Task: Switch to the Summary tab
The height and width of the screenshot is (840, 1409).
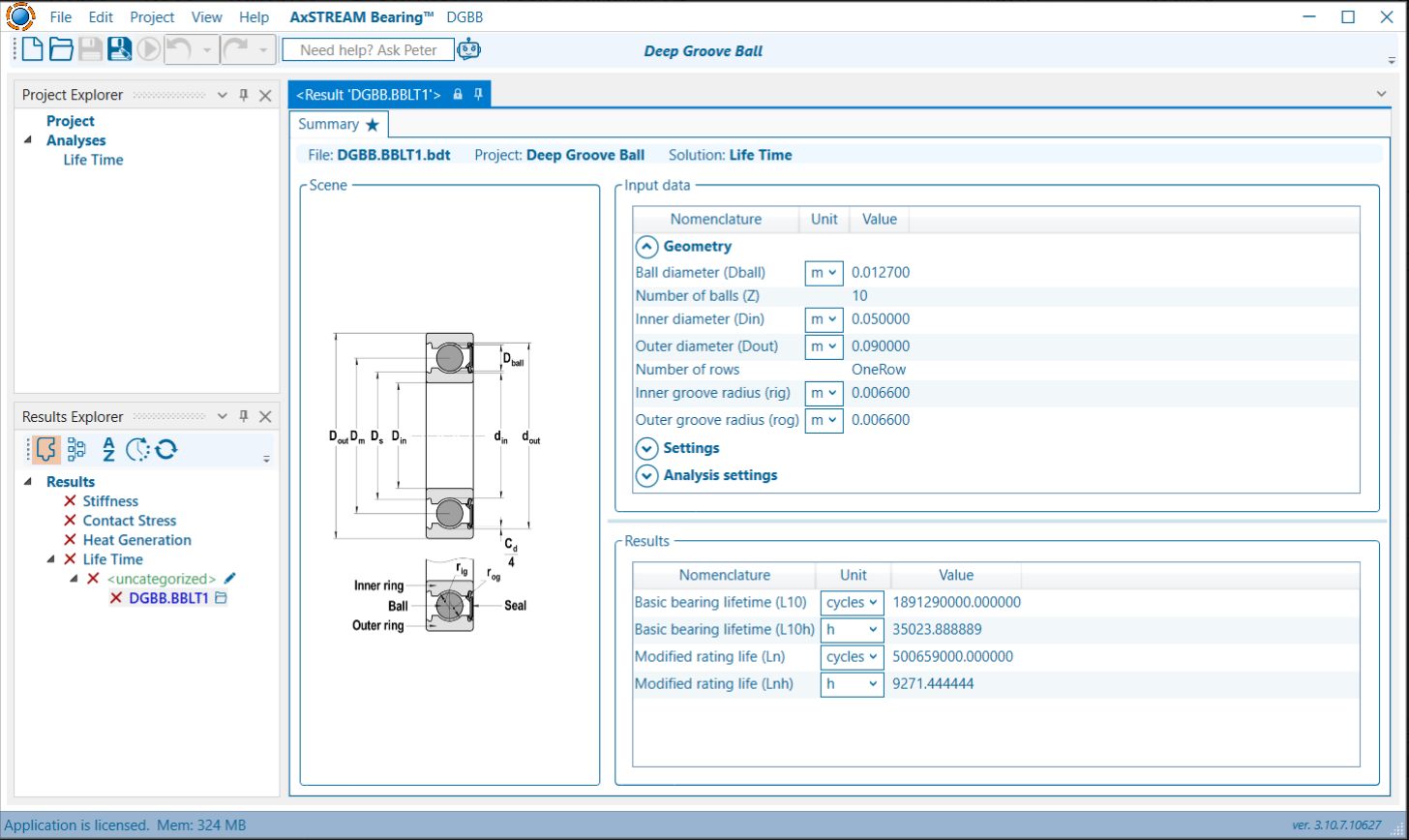Action: click(339, 125)
